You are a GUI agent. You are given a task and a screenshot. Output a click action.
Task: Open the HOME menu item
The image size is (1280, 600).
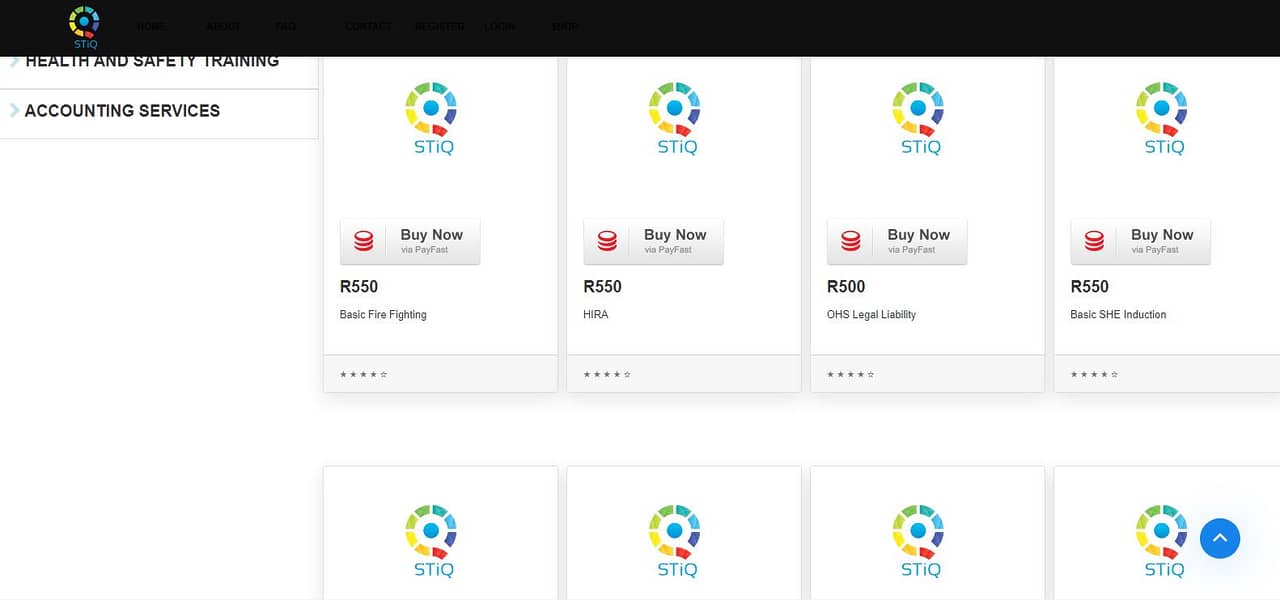pyautogui.click(x=152, y=26)
